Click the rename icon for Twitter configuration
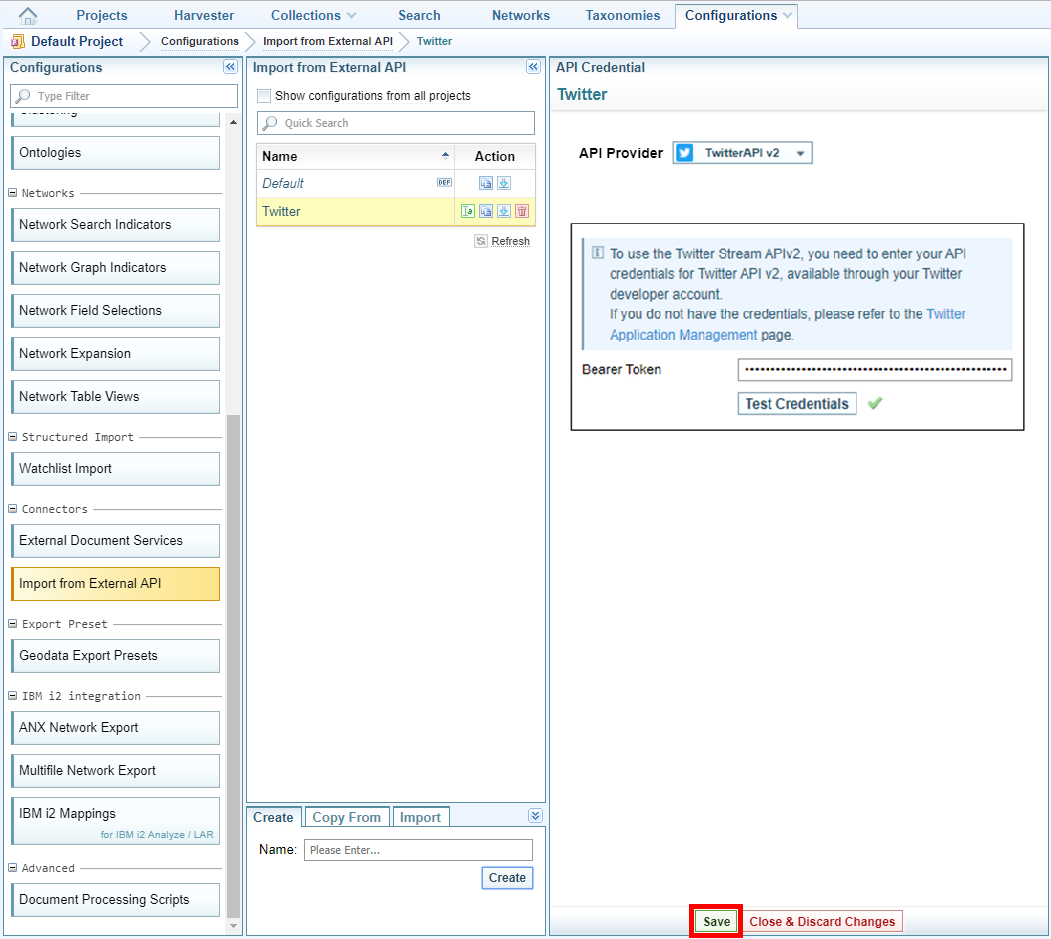 467,211
